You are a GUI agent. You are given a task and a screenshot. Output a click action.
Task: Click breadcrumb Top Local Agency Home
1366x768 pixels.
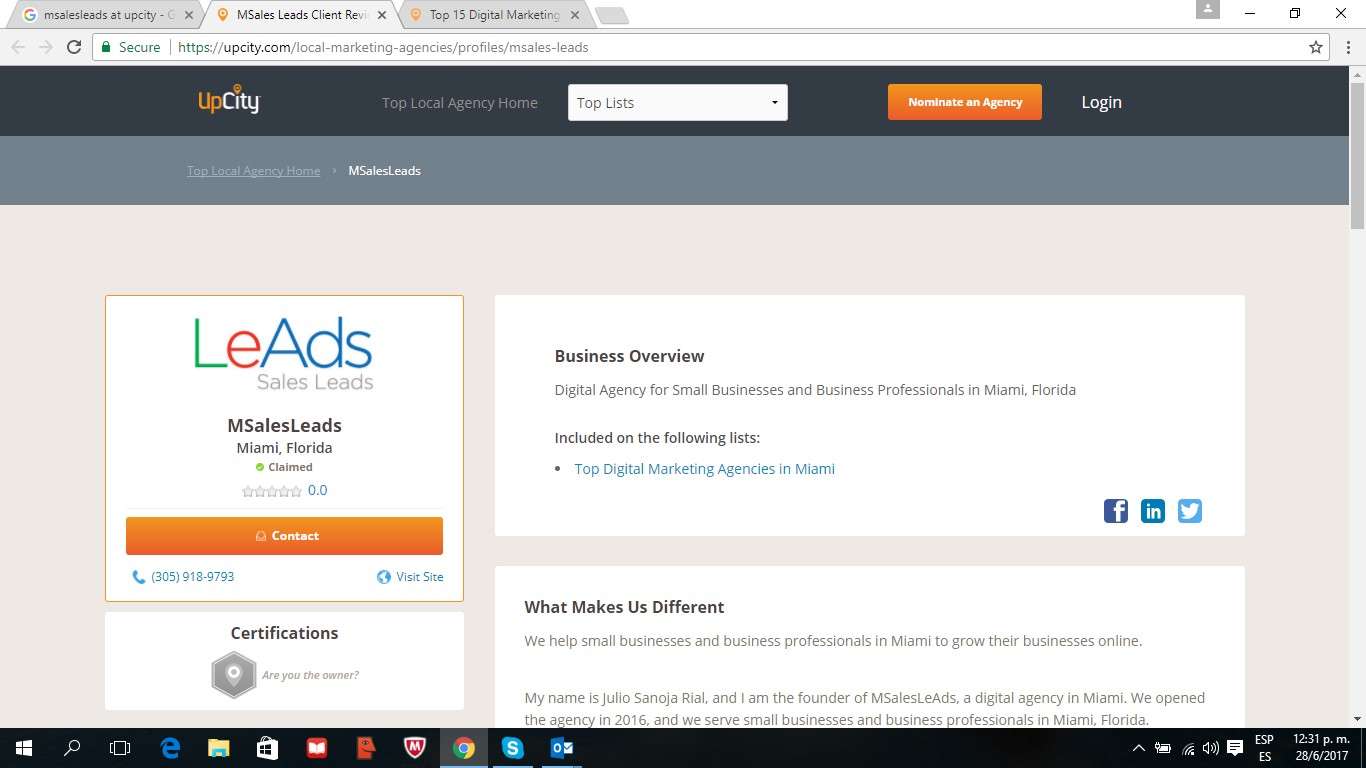pos(253,171)
